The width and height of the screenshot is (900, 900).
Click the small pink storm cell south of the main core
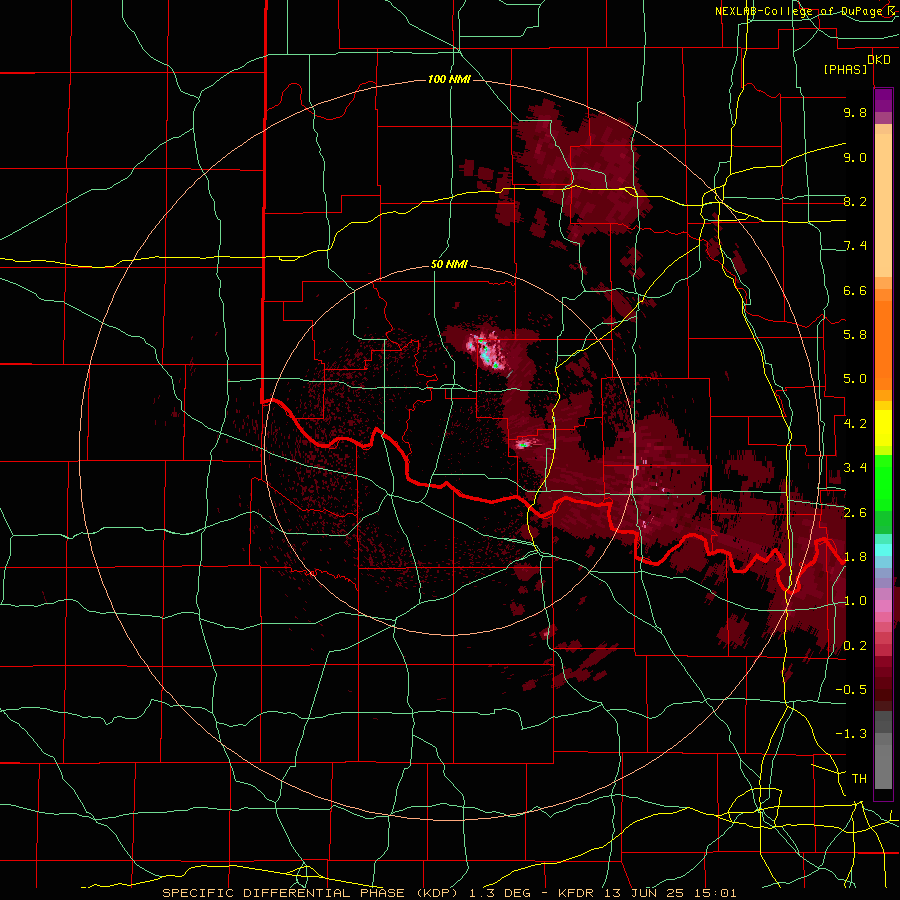pyautogui.click(x=523, y=443)
